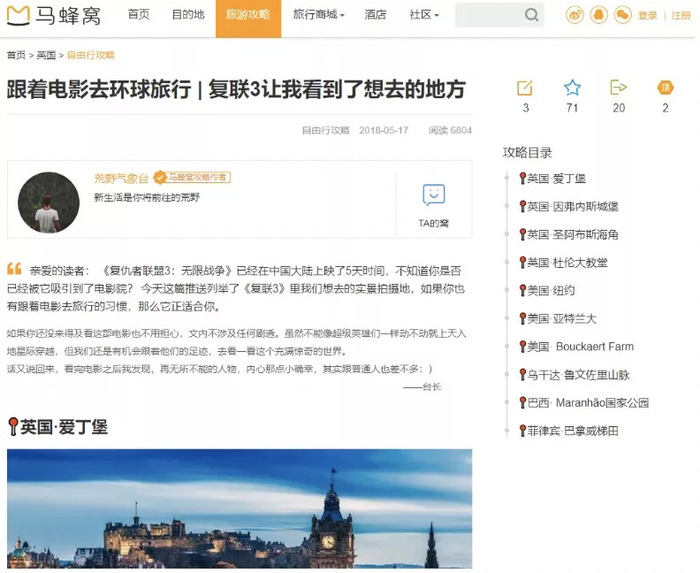Jump to 英国·圣阿布斯海角 in directory

tap(569, 235)
